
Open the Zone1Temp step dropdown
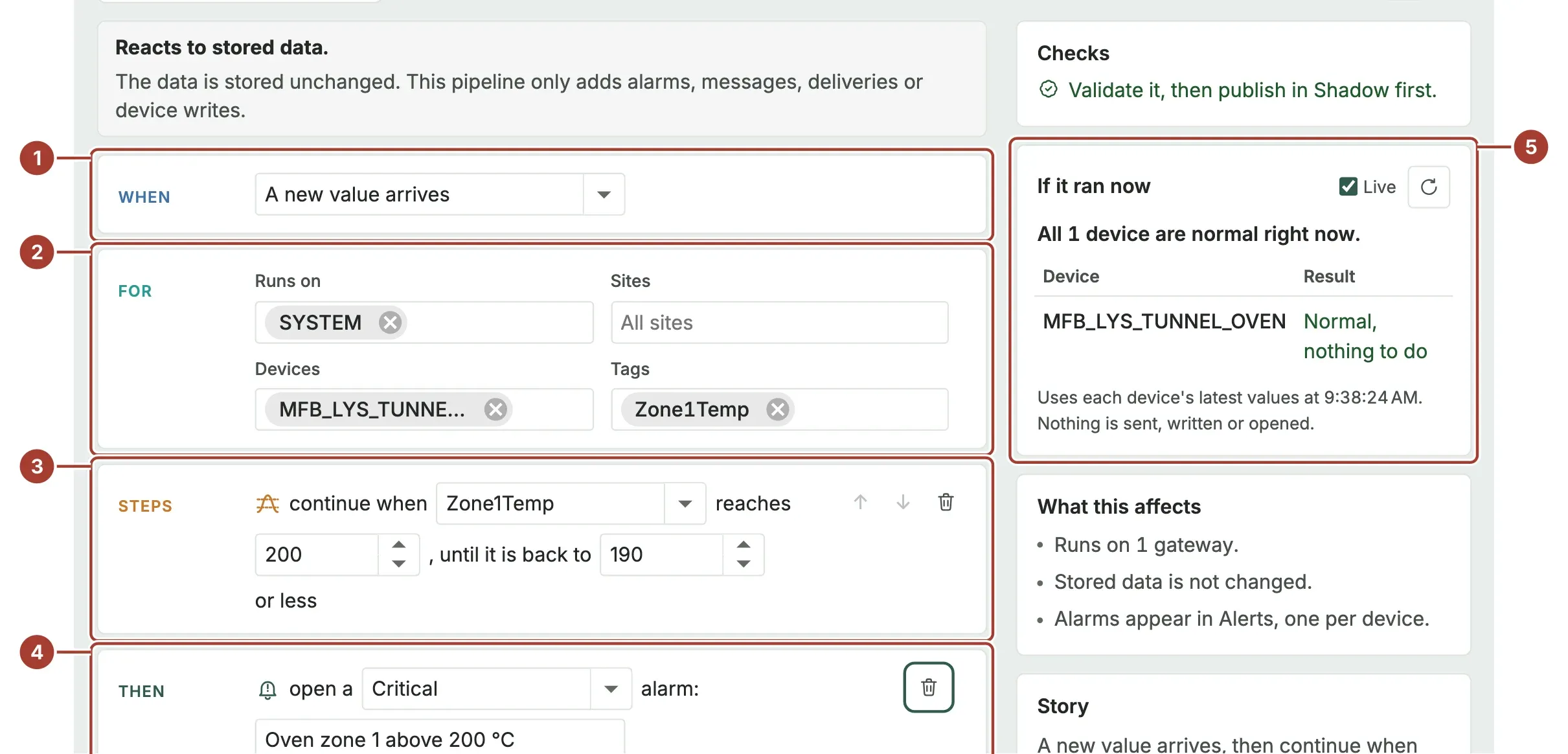click(685, 503)
